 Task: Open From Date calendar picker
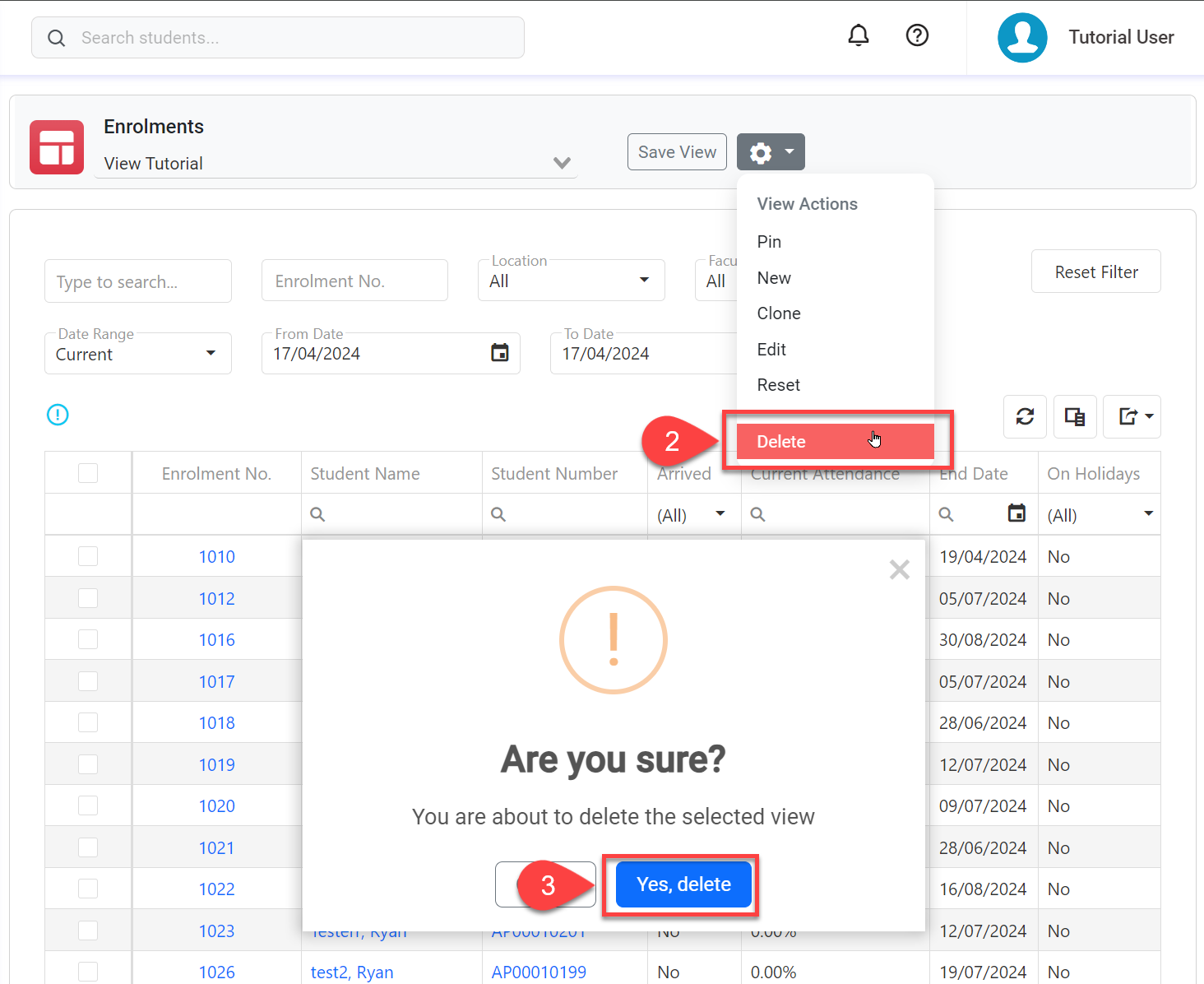pos(500,353)
